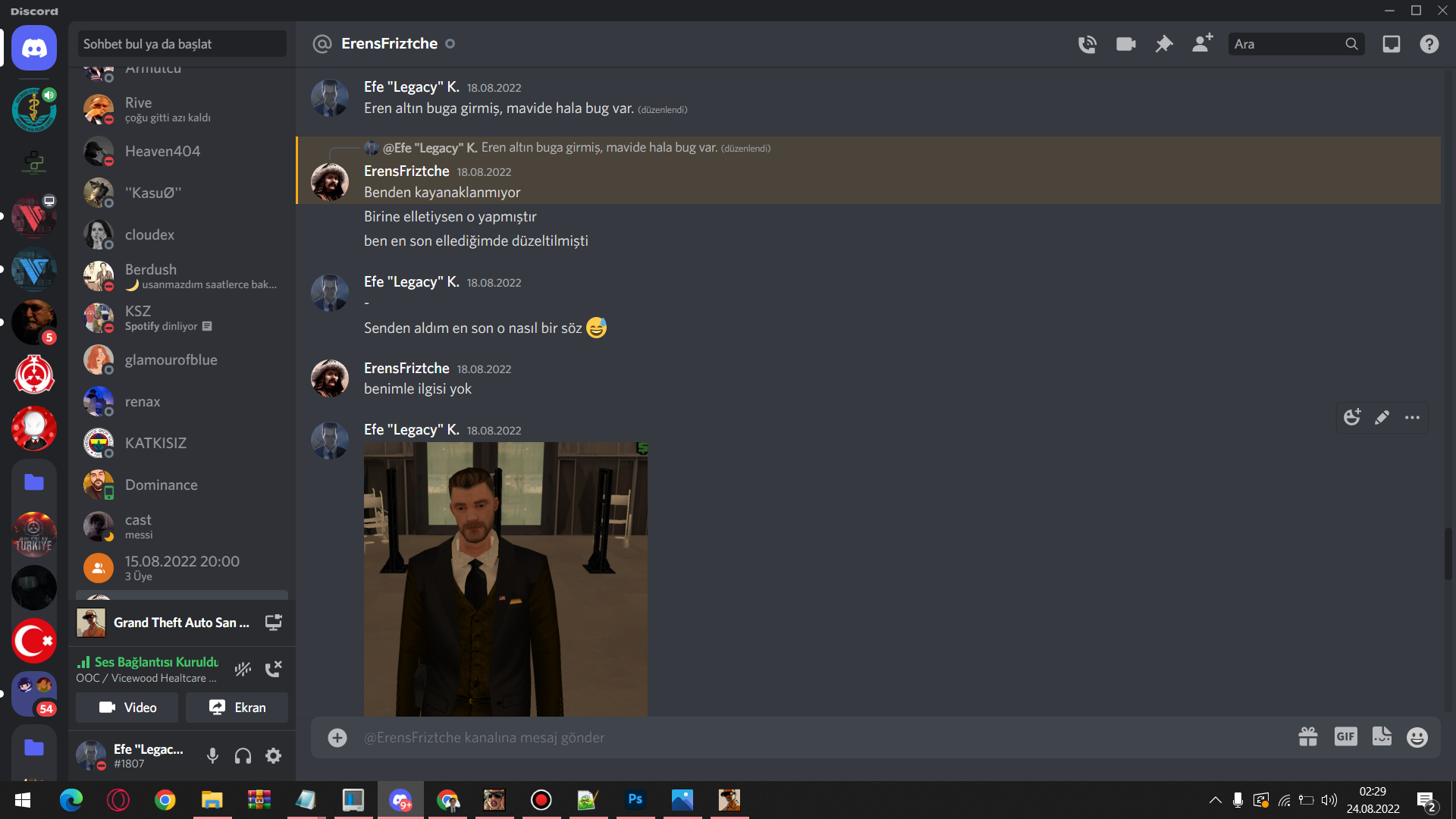Open conversation with Rive
Screen dimensions: 1456x819
tap(182, 109)
